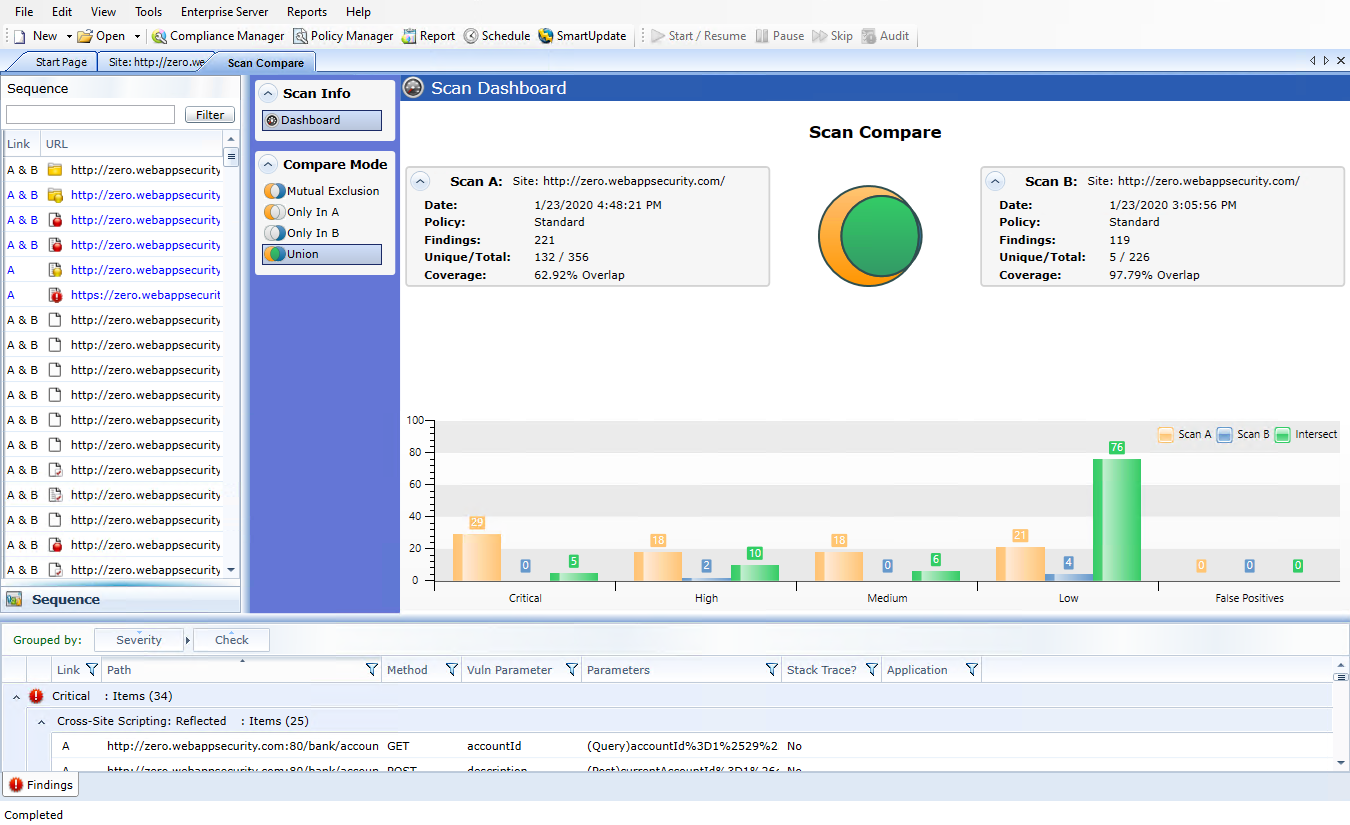
Task: Collapse Cross-Site Scripting: Reflected group
Action: click(42, 721)
